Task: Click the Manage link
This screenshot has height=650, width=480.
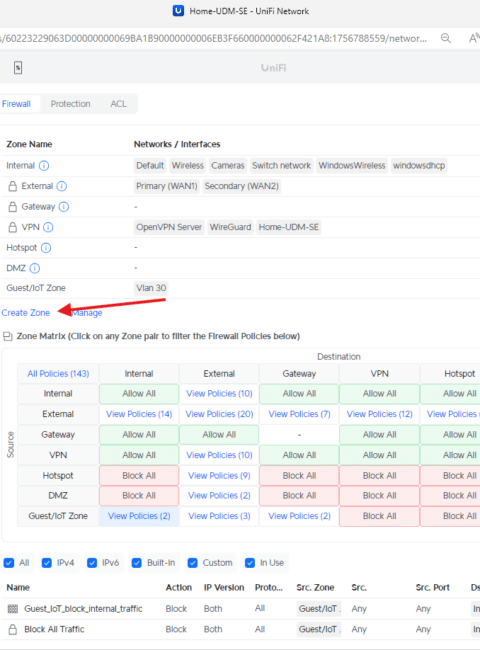Action: pyautogui.click(x=87, y=313)
